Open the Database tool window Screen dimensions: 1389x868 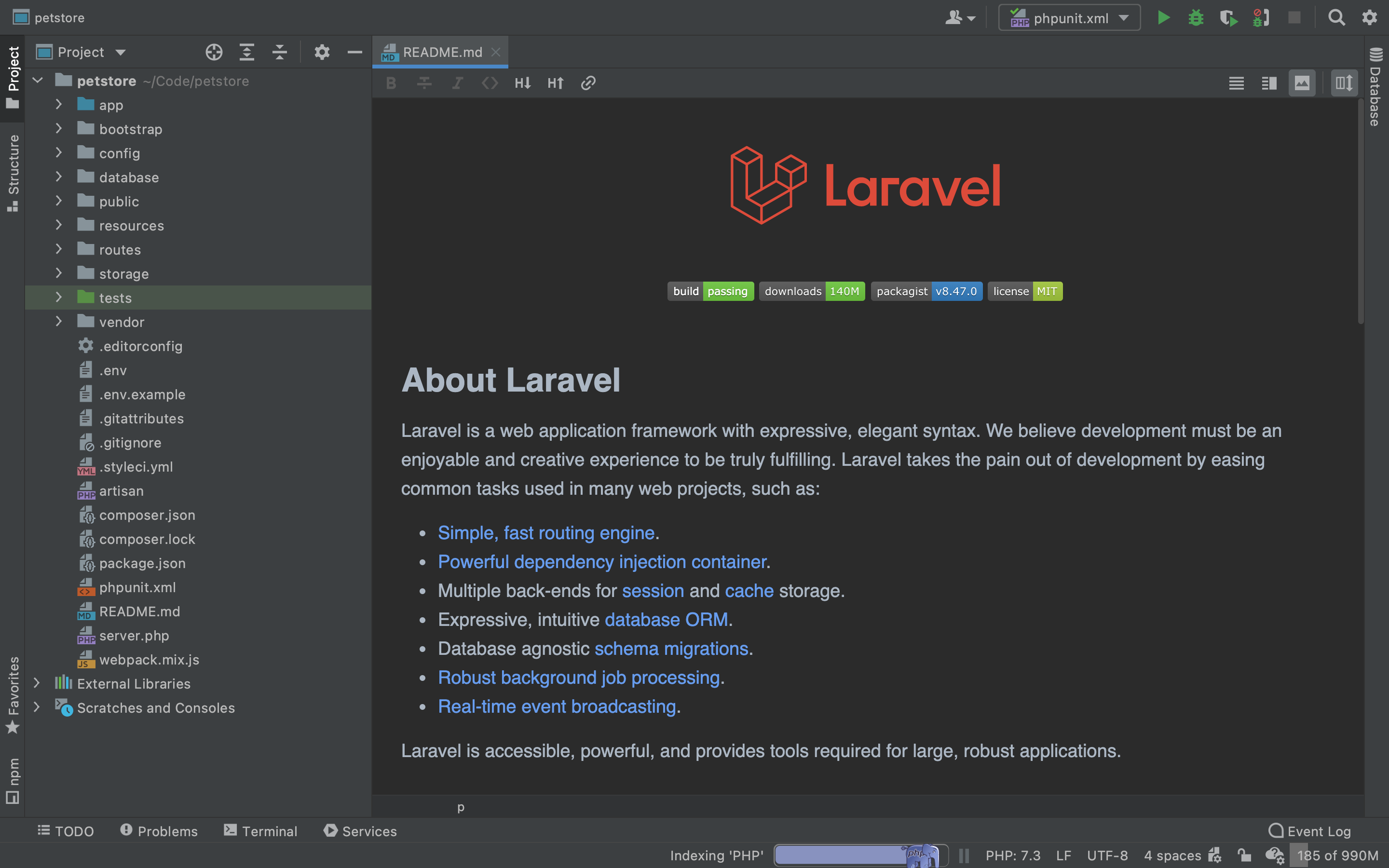1376,87
